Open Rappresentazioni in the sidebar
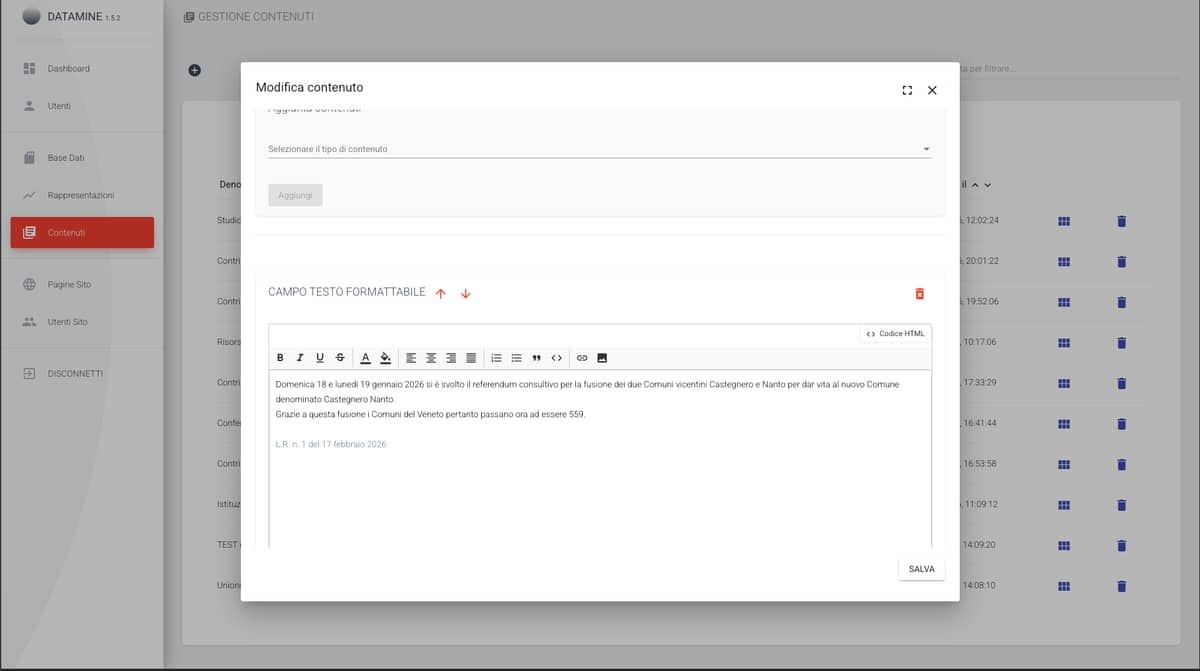This screenshot has height=671, width=1200. pyautogui.click(x=81, y=195)
